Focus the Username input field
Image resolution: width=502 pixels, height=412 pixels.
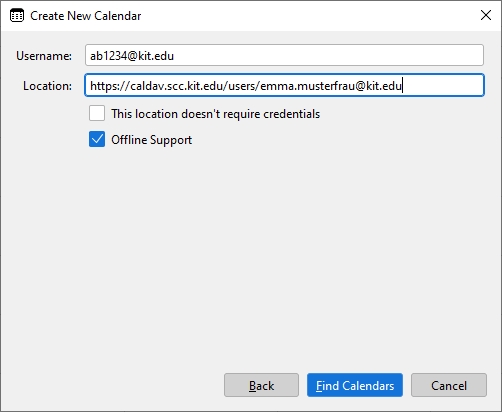[284, 55]
